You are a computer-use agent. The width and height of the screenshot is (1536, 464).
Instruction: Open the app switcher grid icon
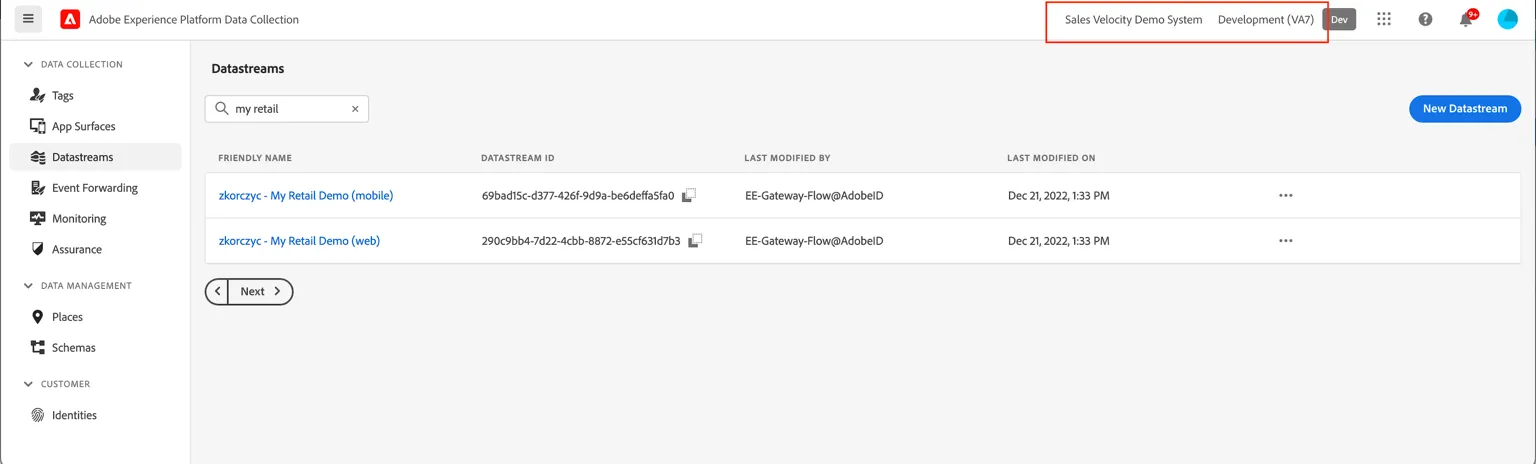click(x=1384, y=19)
